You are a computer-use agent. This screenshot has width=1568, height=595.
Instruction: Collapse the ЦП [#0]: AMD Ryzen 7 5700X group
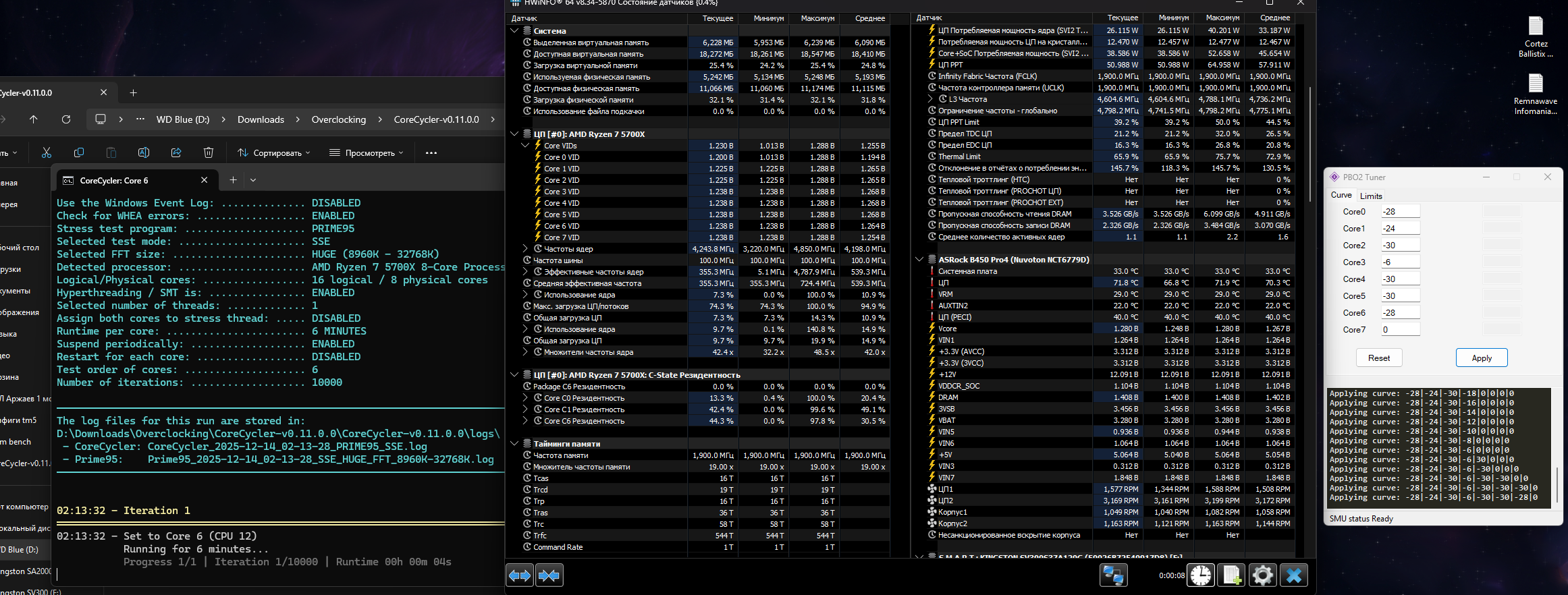[514, 134]
